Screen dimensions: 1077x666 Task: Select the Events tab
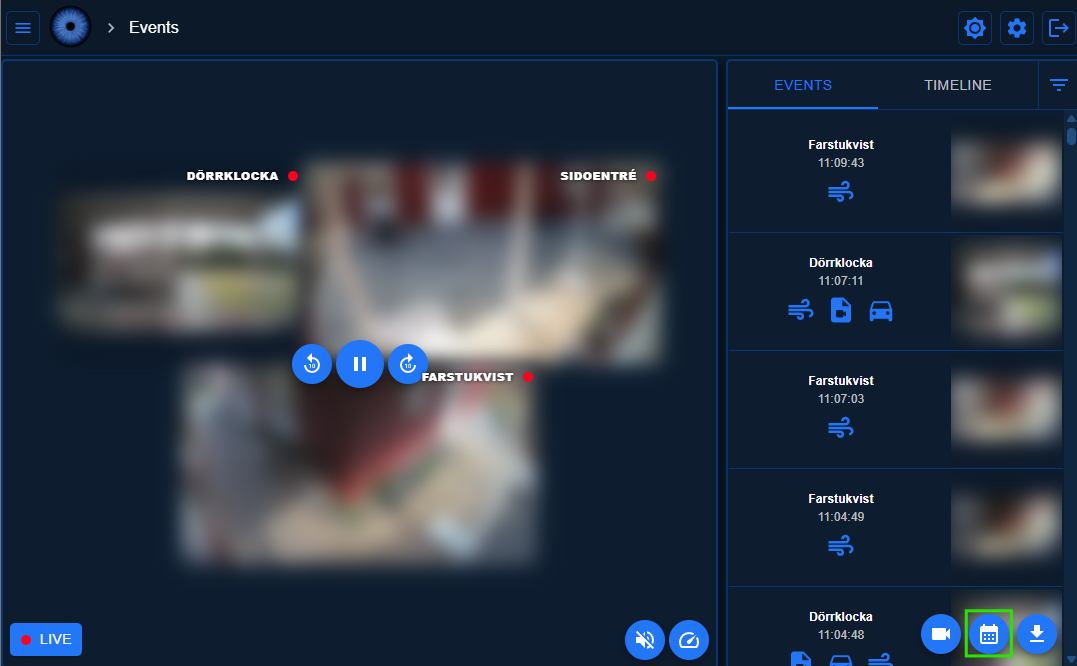pyautogui.click(x=803, y=85)
